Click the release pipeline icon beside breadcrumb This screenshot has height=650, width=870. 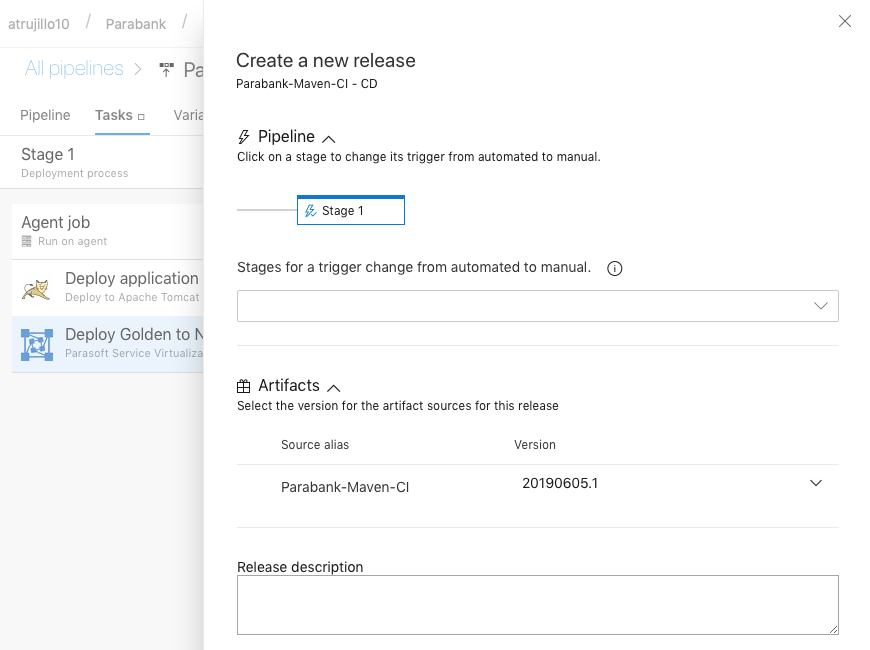click(166, 69)
